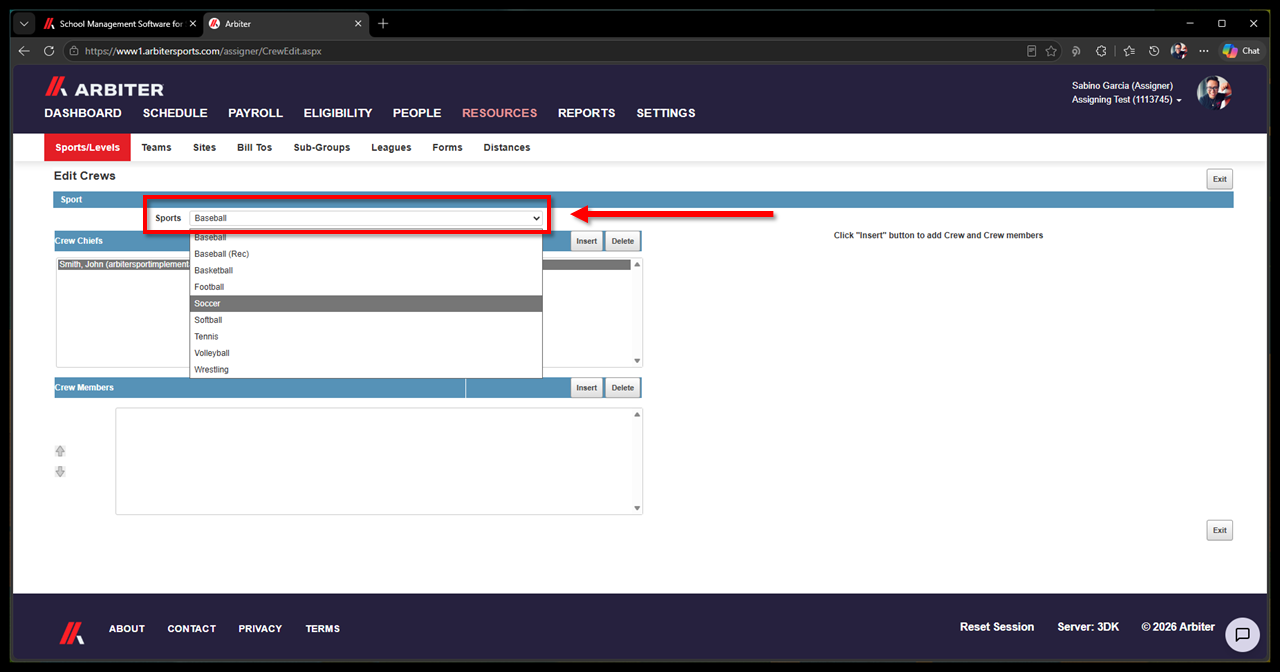Open the Resources menu
The width and height of the screenshot is (1280, 672).
tap(499, 113)
